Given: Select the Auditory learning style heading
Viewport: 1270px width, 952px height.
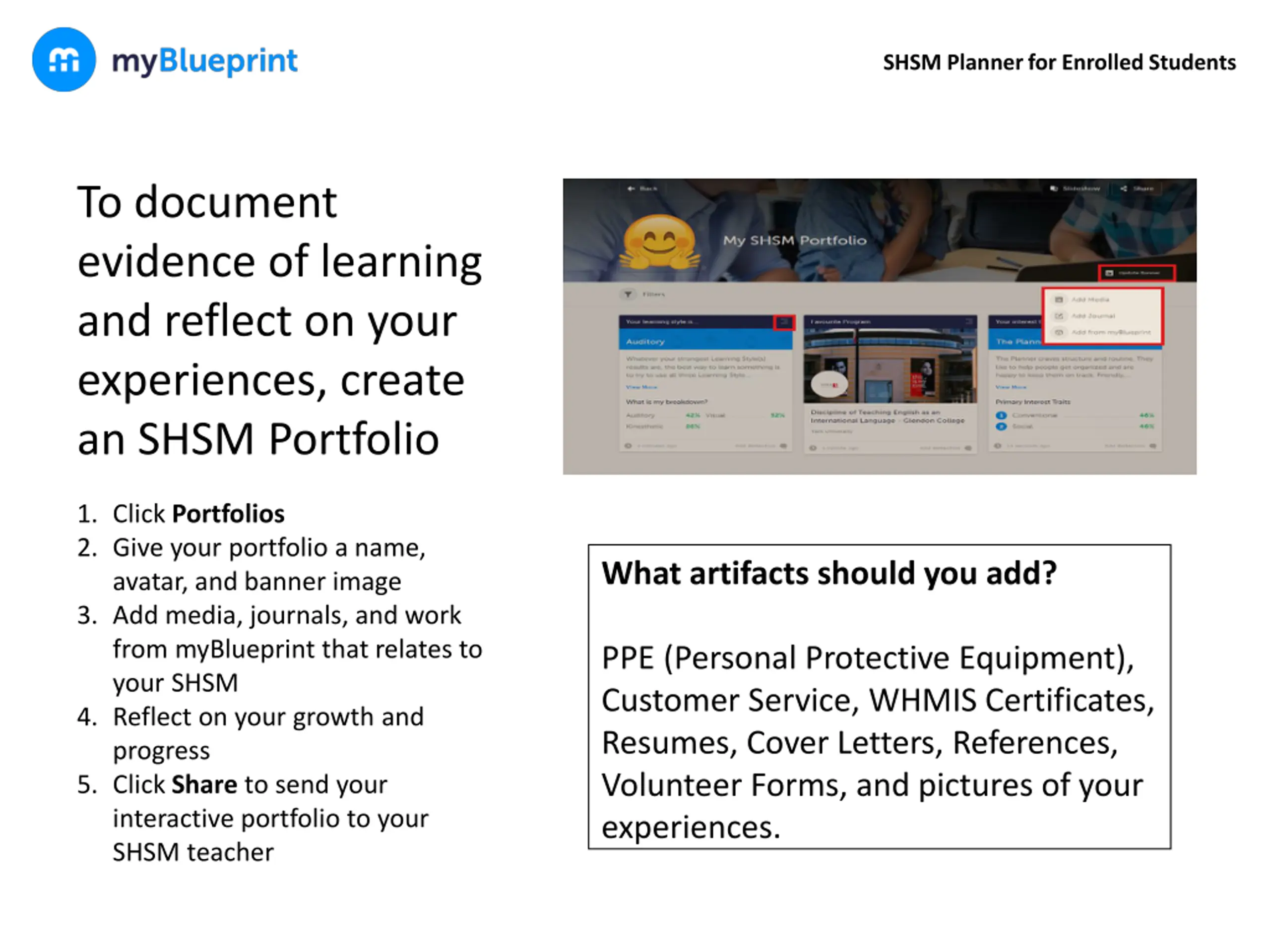Looking at the screenshot, I should 645,342.
